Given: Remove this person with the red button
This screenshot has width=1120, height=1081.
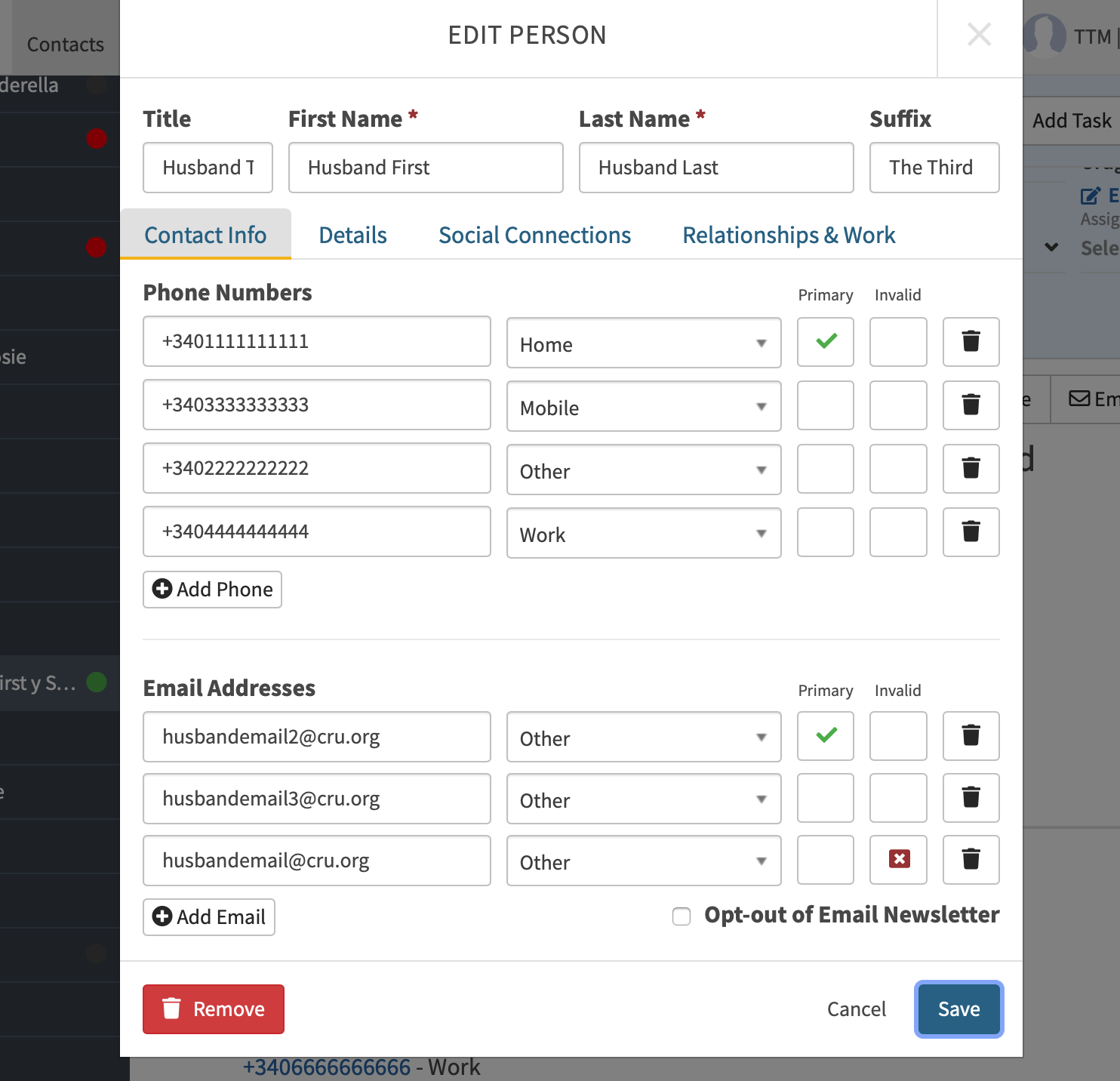Looking at the screenshot, I should click(x=214, y=1009).
